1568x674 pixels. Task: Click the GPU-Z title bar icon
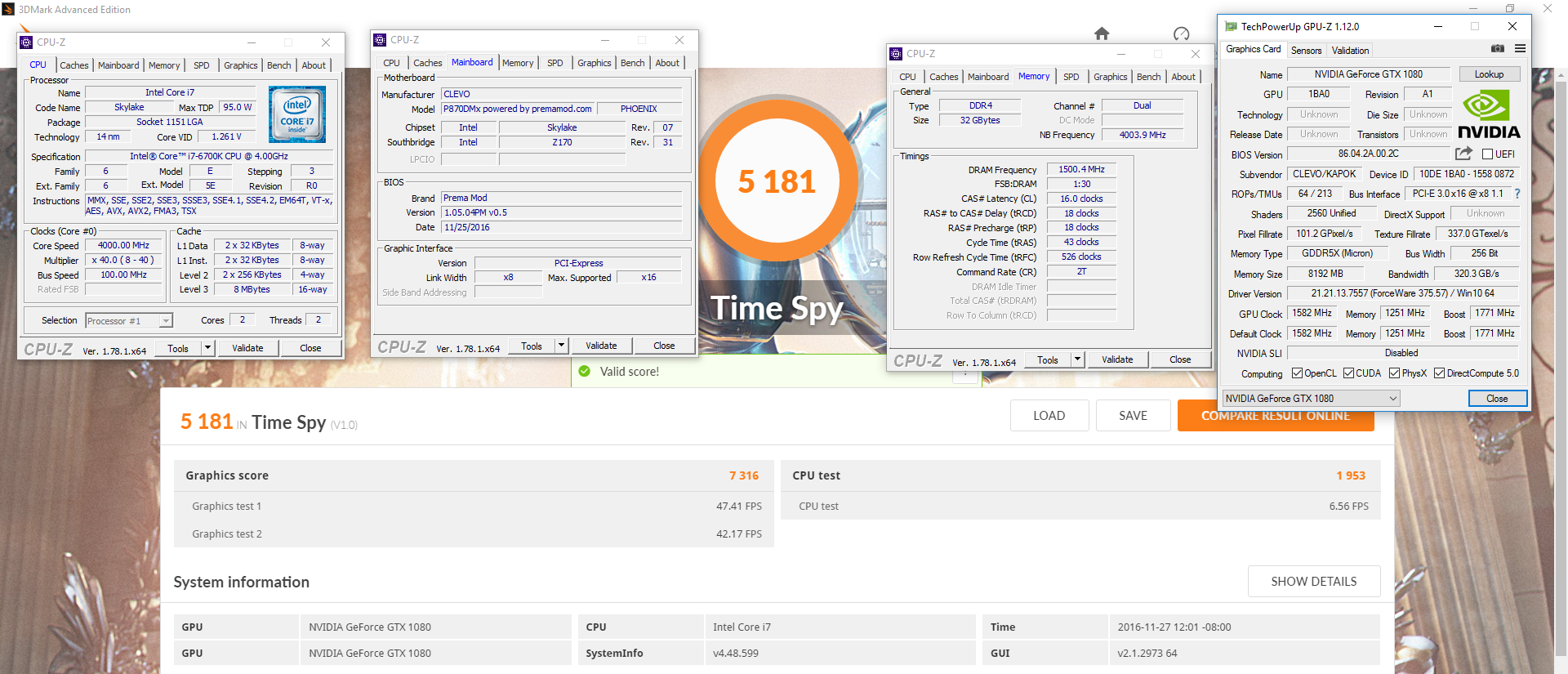pyautogui.click(x=1231, y=26)
